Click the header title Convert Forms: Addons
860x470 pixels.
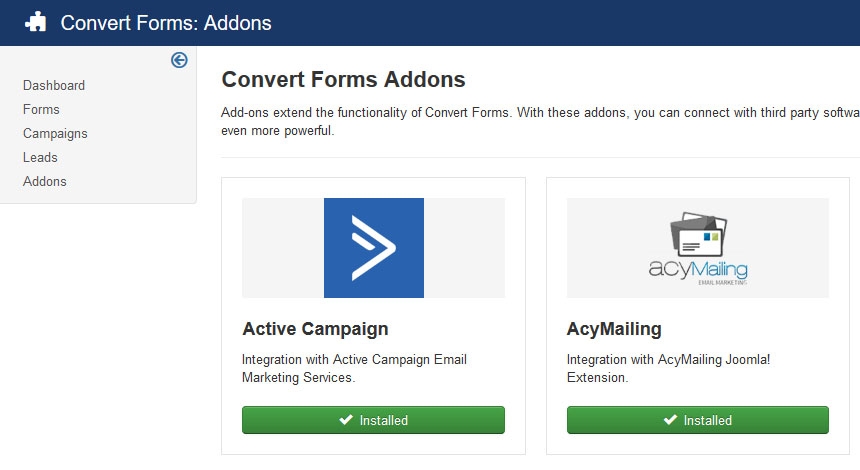[x=166, y=23]
